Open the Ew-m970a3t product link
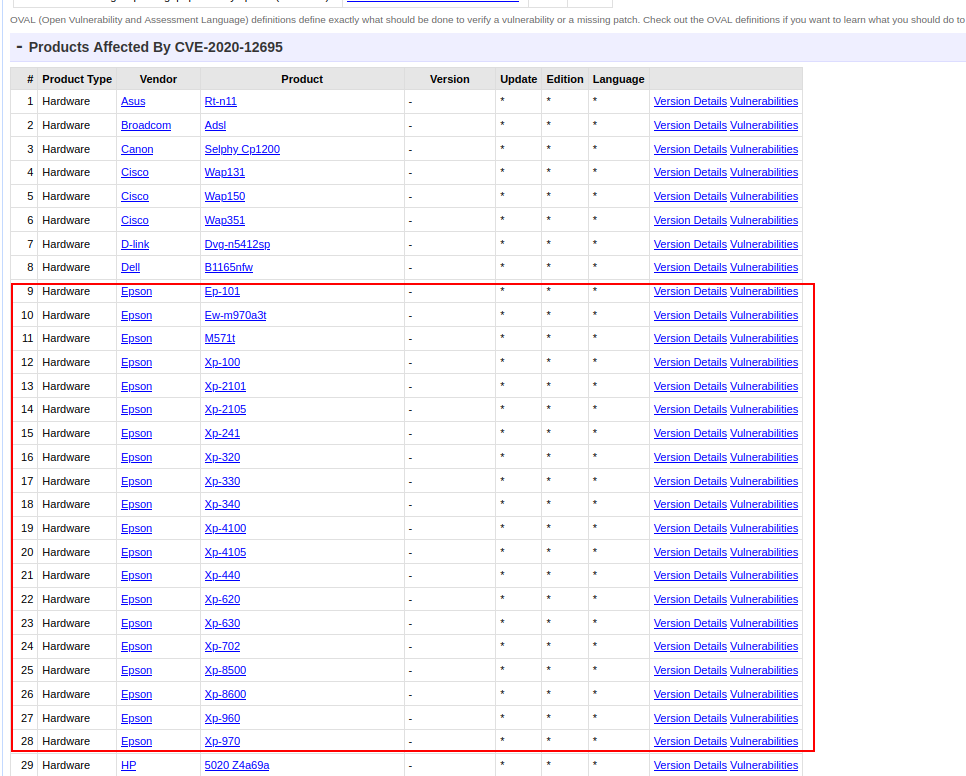This screenshot has height=776, width=966. pyautogui.click(x=235, y=316)
